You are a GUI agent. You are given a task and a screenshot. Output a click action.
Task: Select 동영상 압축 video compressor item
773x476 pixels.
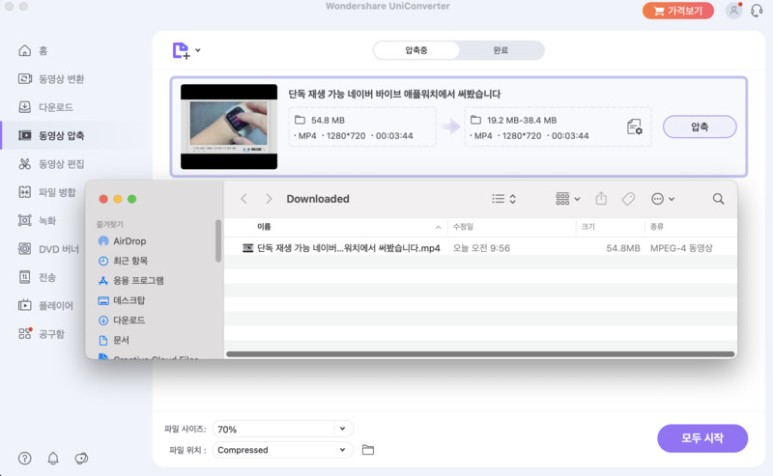coord(51,136)
